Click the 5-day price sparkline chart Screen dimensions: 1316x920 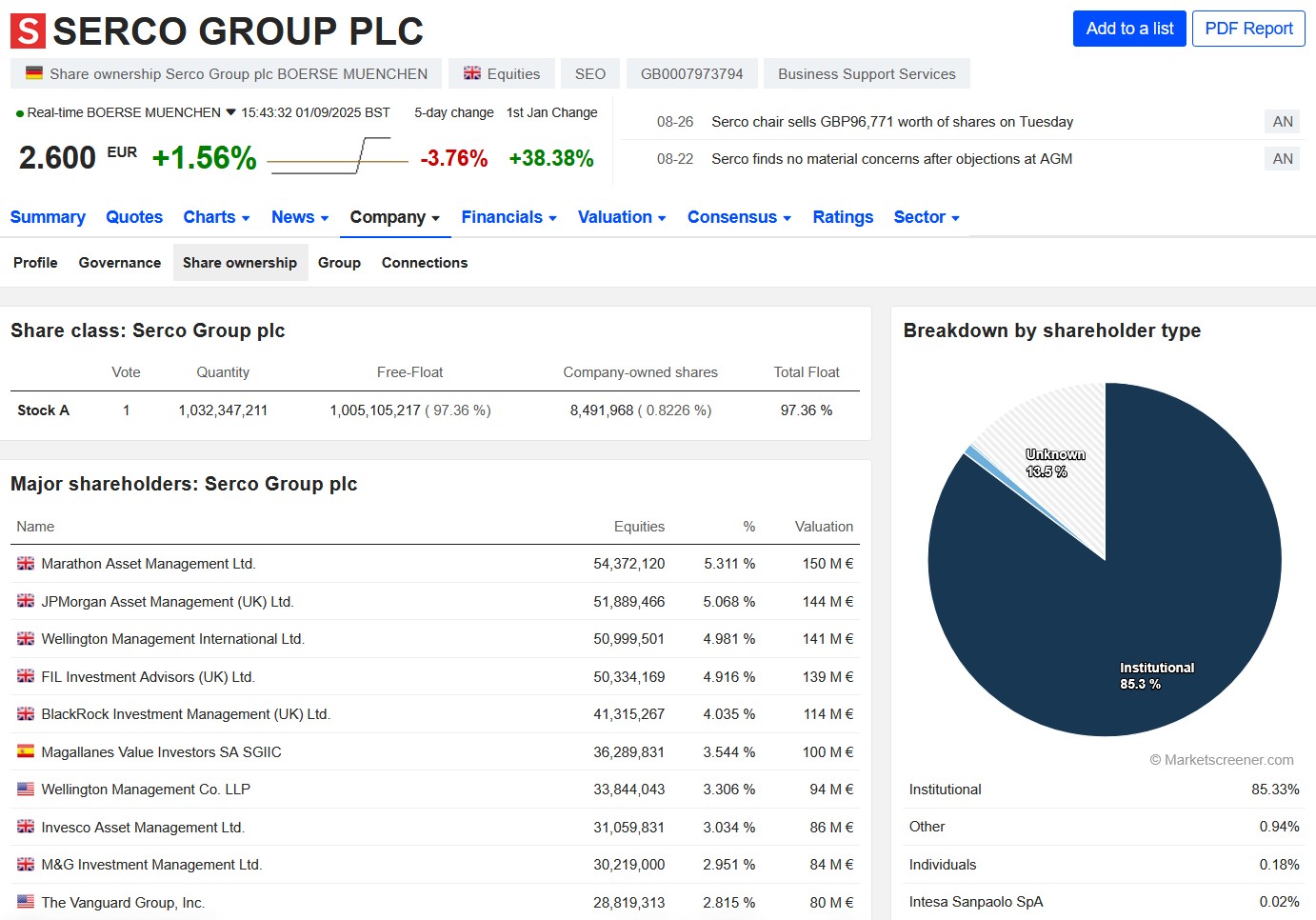coord(338,155)
